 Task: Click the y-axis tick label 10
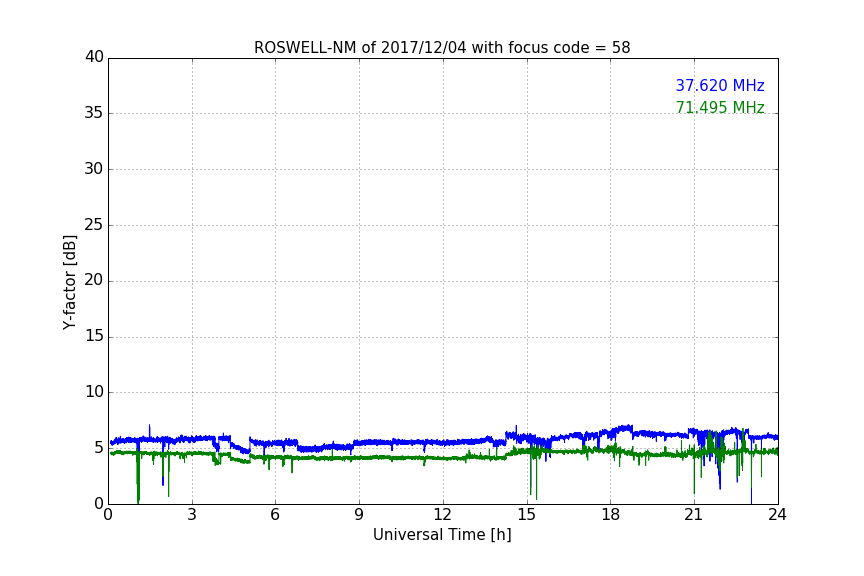pyautogui.click(x=94, y=392)
